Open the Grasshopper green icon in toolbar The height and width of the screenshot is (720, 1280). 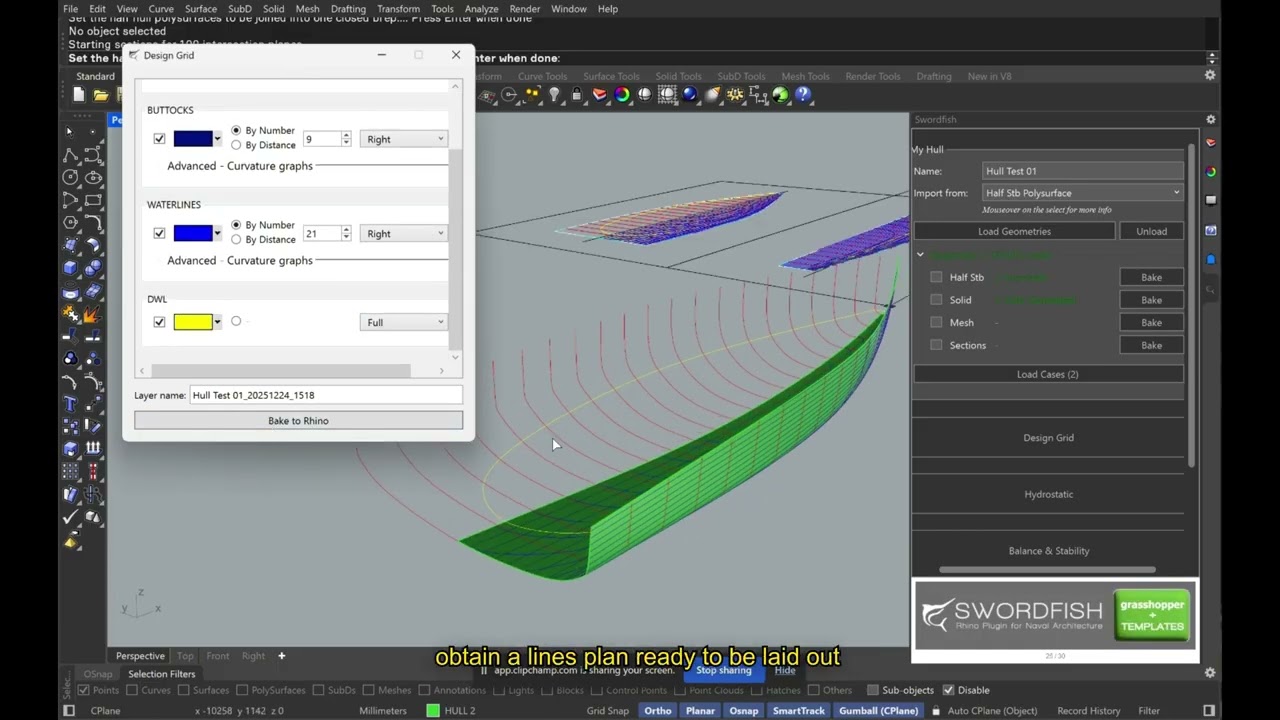[780, 95]
